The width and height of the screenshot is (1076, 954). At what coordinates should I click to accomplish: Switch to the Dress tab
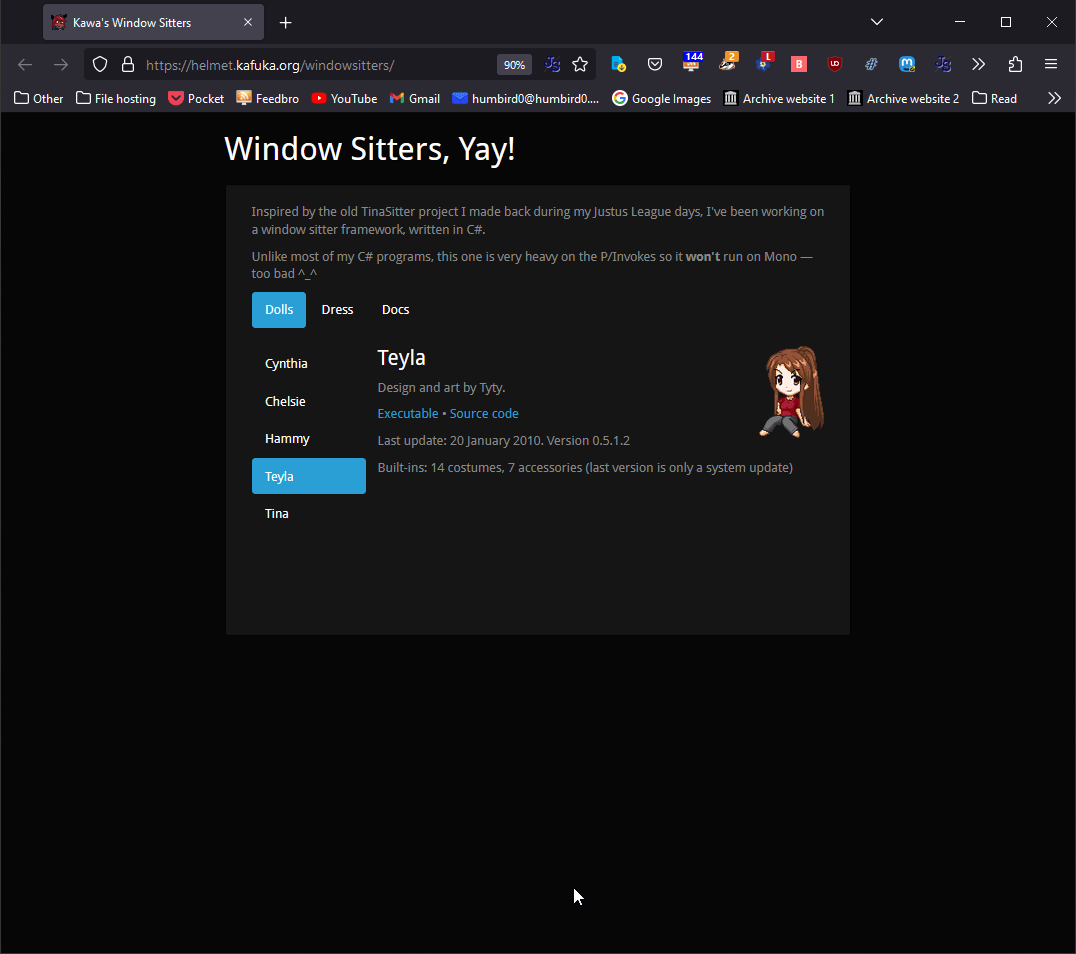[x=337, y=310]
